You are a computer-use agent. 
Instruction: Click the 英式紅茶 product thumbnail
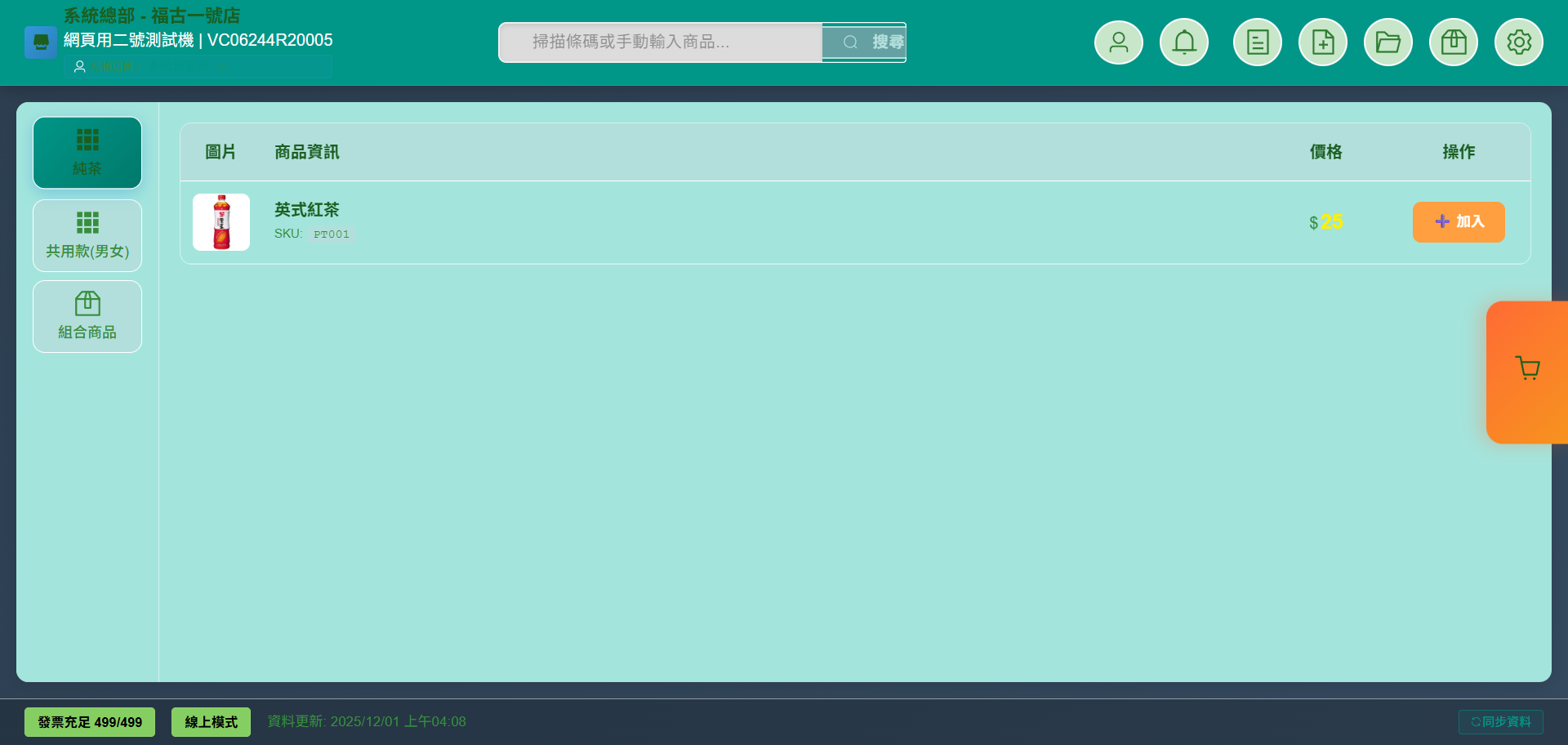[220, 221]
